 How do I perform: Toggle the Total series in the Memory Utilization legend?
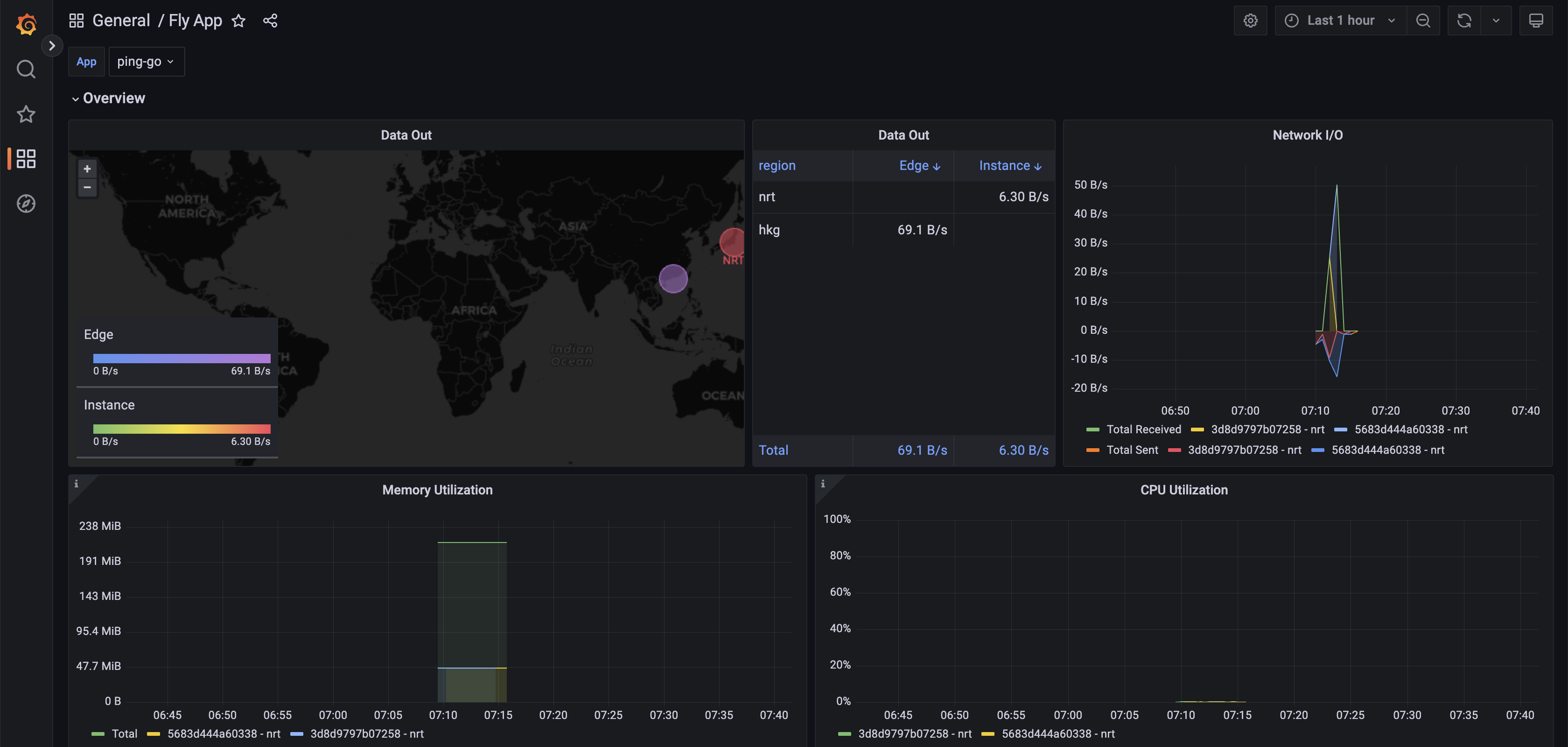[124, 733]
